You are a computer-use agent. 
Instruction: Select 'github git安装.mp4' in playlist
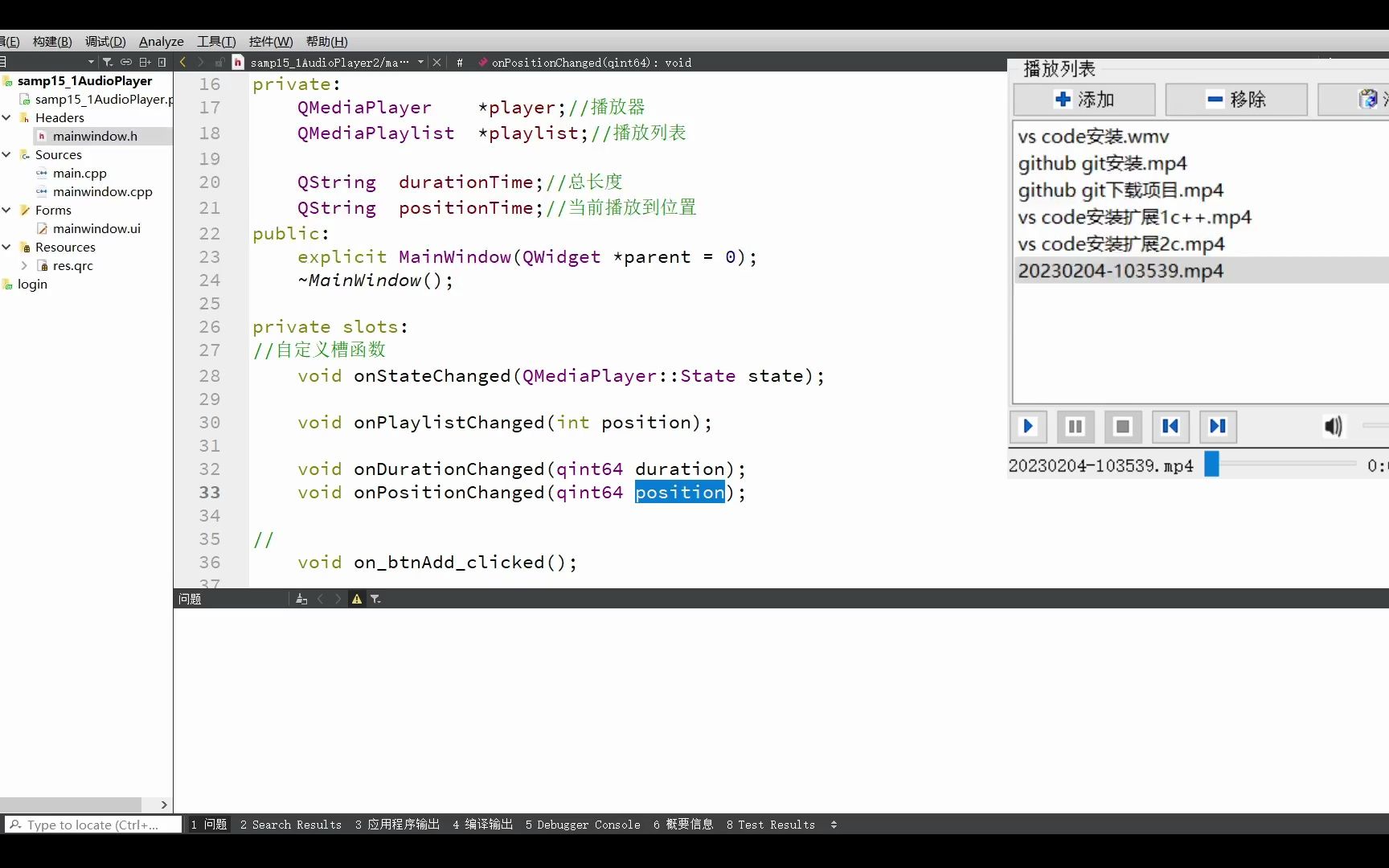pyautogui.click(x=1201, y=163)
